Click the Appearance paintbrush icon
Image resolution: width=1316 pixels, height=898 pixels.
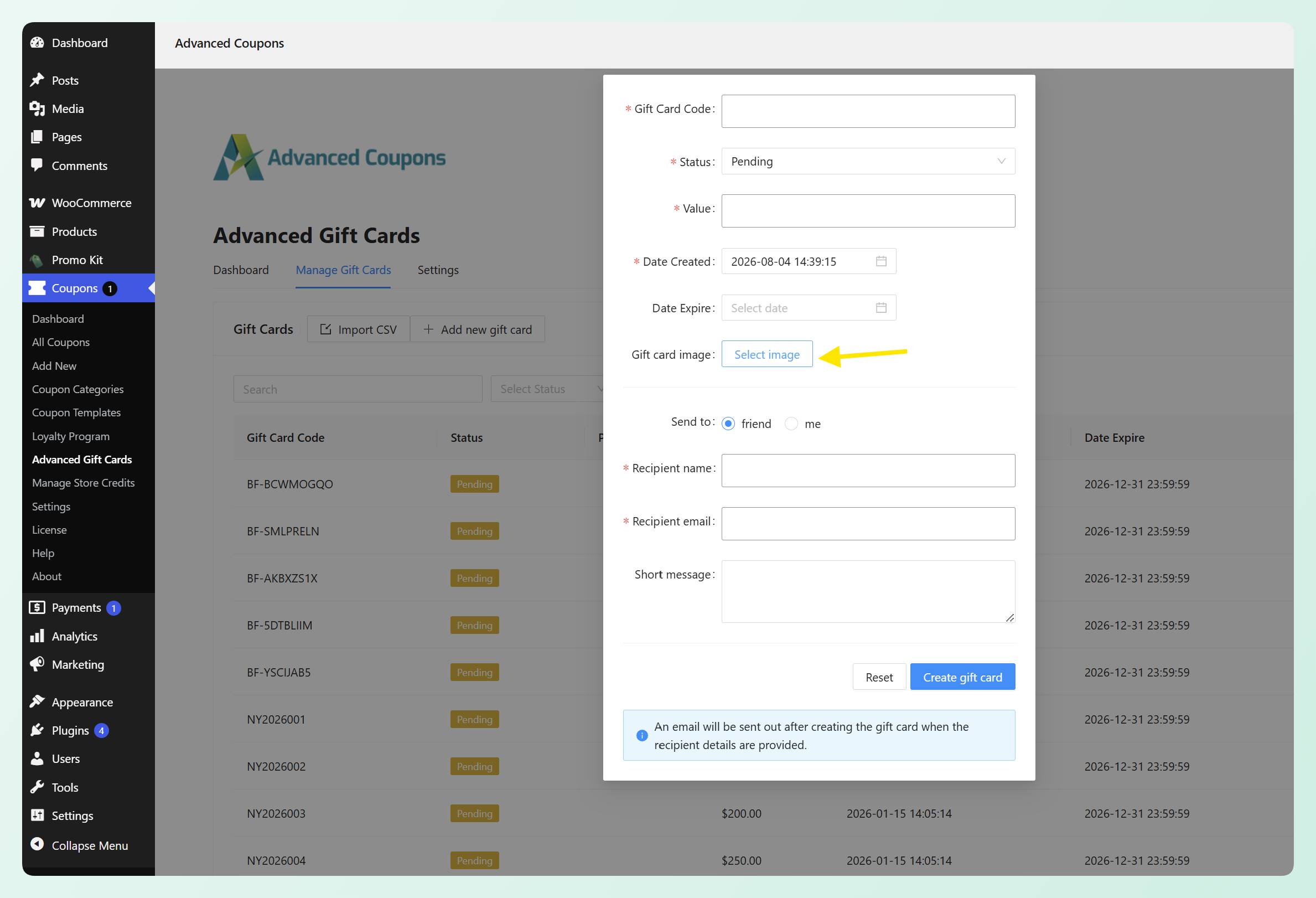pos(38,701)
